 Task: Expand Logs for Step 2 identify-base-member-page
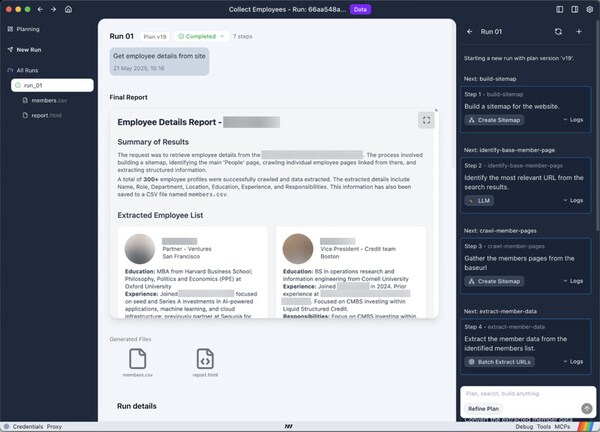[x=572, y=201]
